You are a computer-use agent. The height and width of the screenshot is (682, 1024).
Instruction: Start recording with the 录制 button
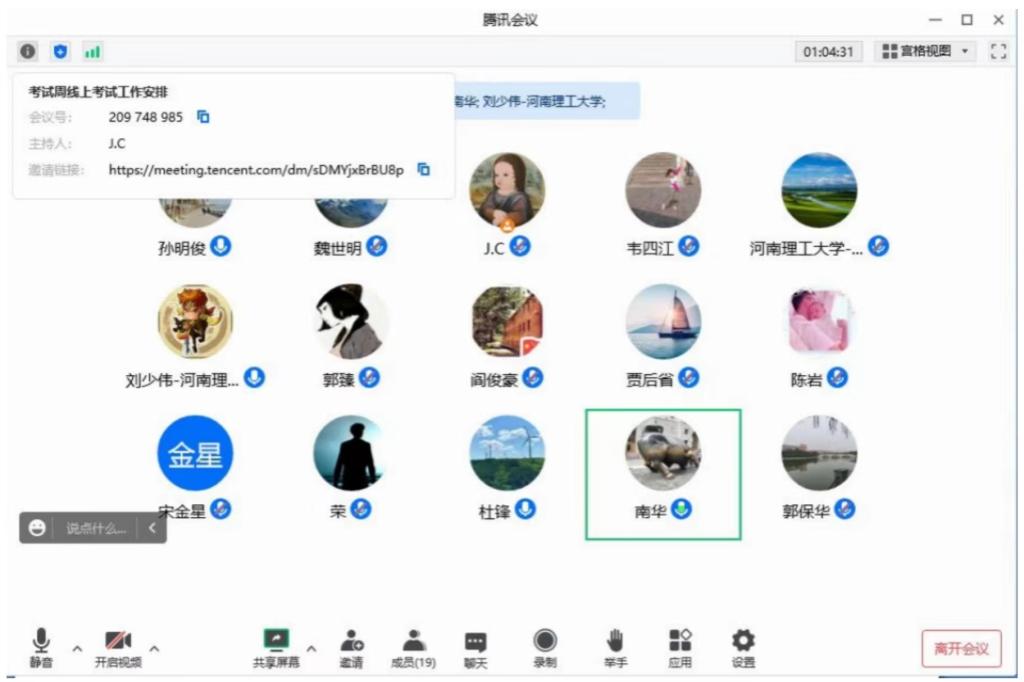(545, 648)
